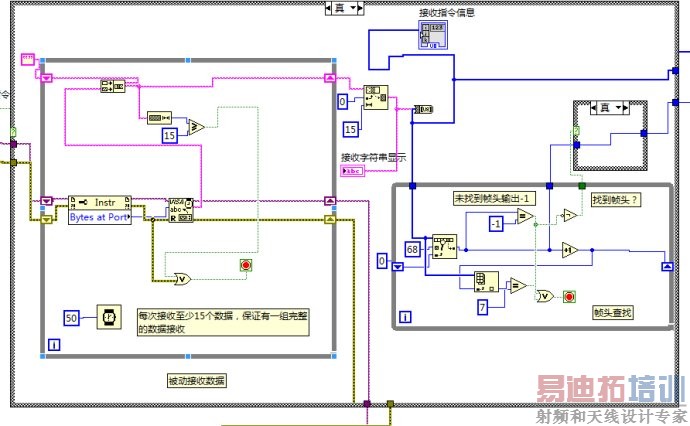Select the OR gate in the frame header loop

click(x=545, y=296)
